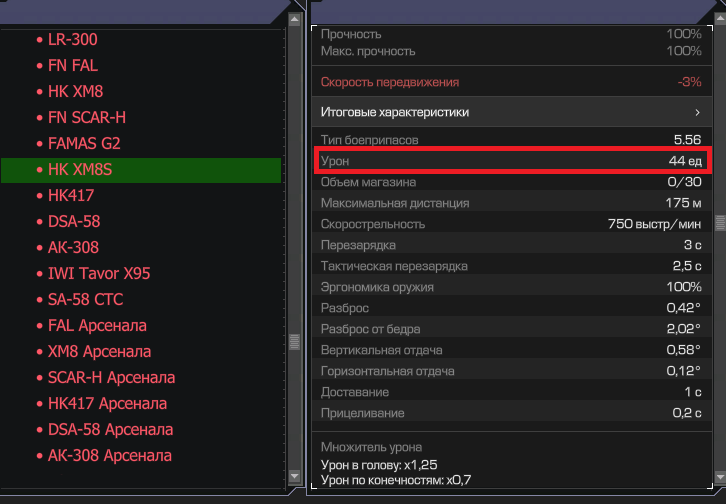This screenshot has height=504, width=726.
Task: Pick FN SCAR-H from the list
Action: coord(87,117)
